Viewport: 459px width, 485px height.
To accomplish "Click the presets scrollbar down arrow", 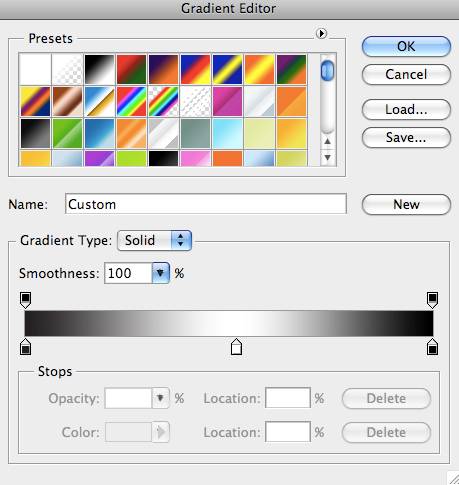I will (328, 157).
